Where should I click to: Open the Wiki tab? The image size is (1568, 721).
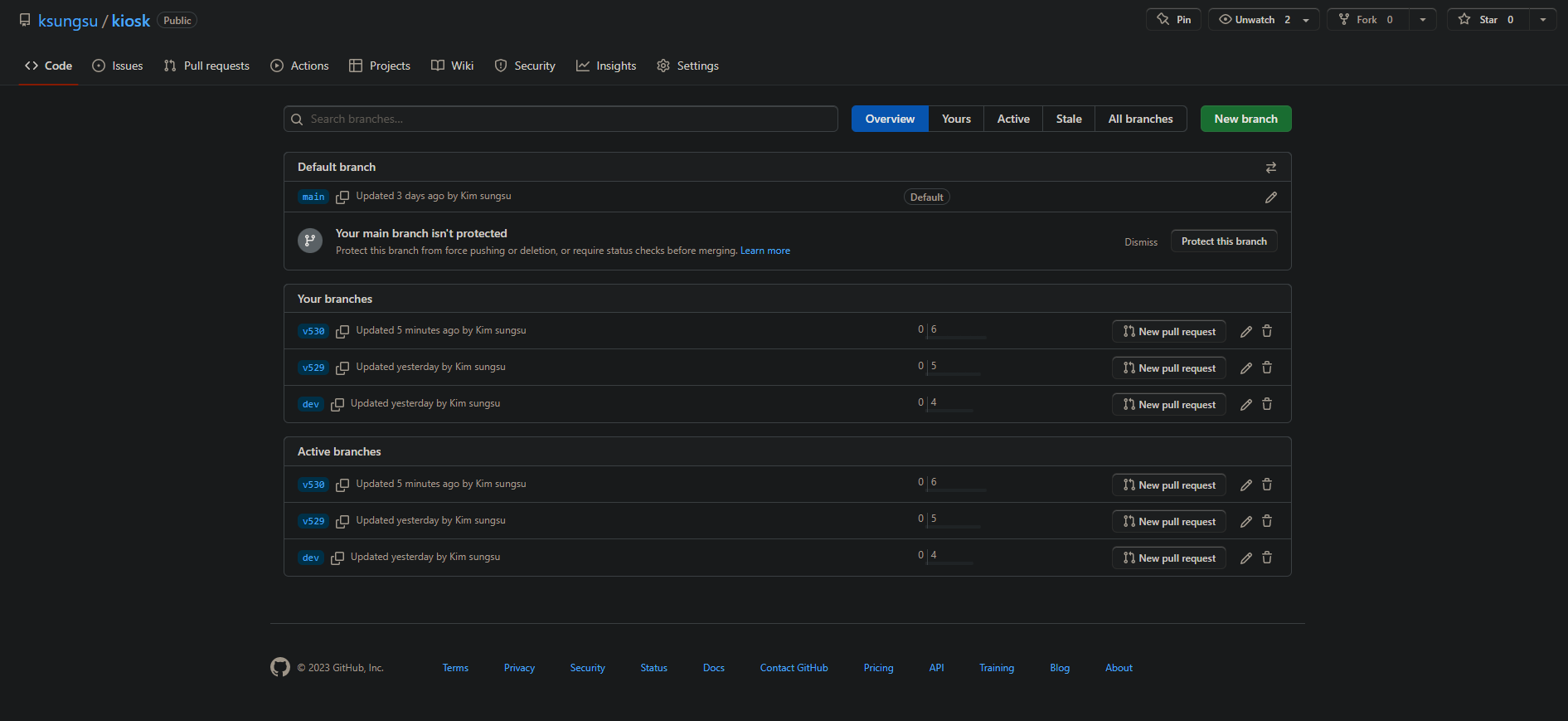[x=453, y=66]
